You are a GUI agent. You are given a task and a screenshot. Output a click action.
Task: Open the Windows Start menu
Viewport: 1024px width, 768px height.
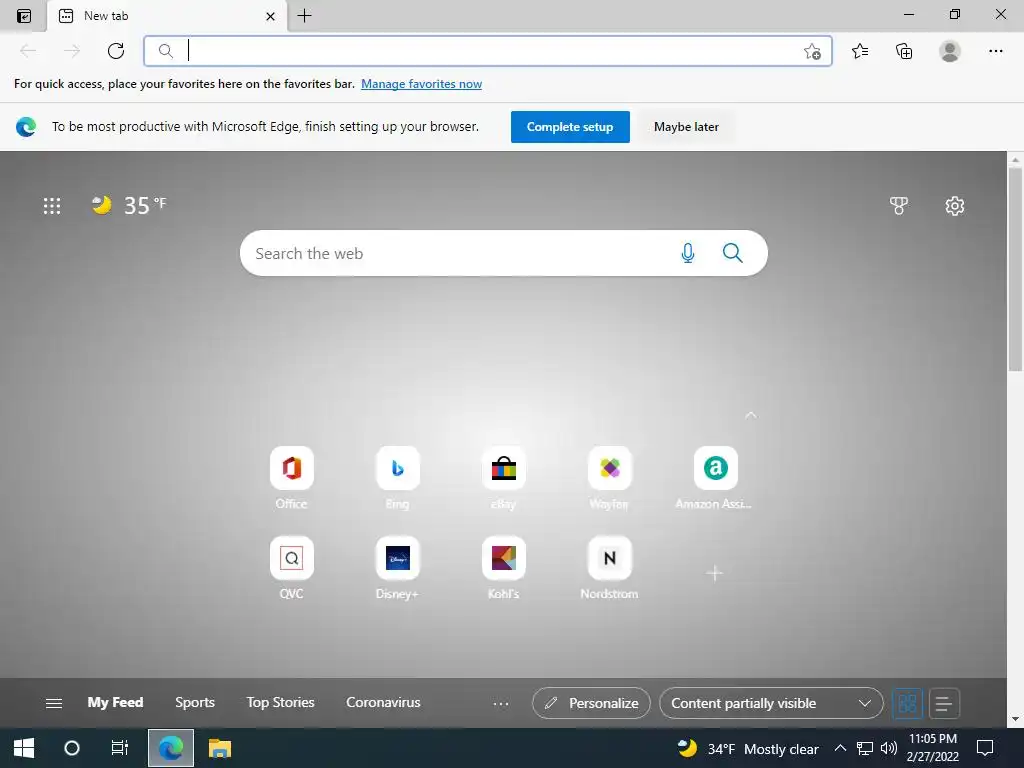click(x=24, y=748)
